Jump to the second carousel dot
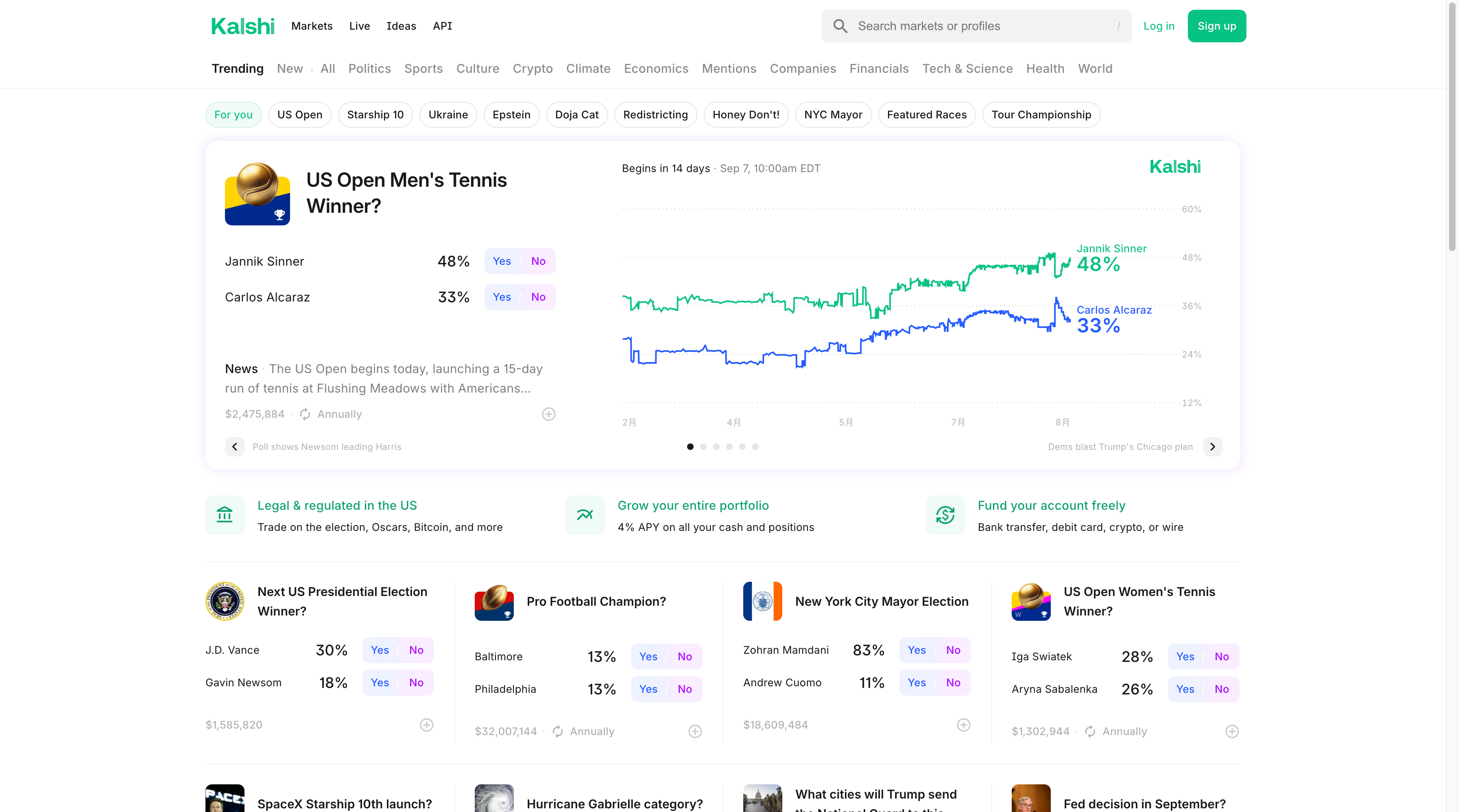1458x812 pixels. point(703,446)
